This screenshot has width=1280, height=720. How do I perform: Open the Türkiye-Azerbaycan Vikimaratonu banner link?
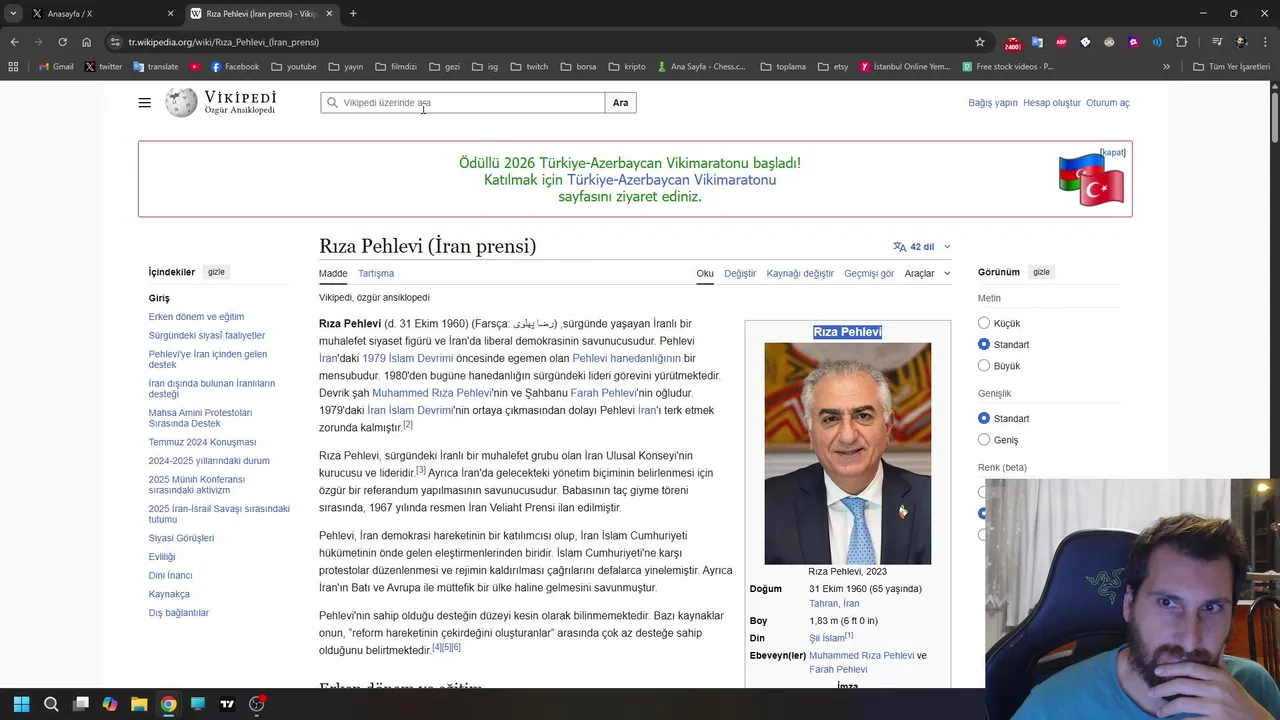point(672,180)
